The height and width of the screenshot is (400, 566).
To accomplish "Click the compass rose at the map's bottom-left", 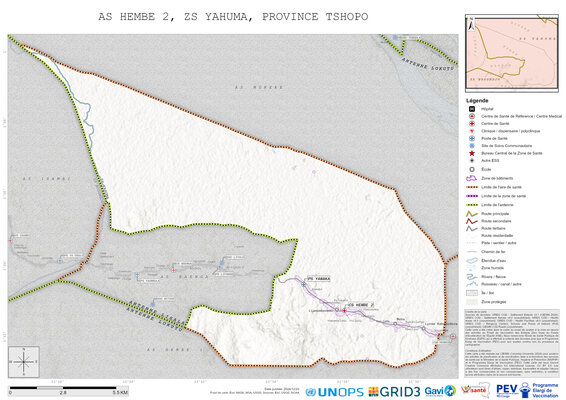I will tap(24, 362).
